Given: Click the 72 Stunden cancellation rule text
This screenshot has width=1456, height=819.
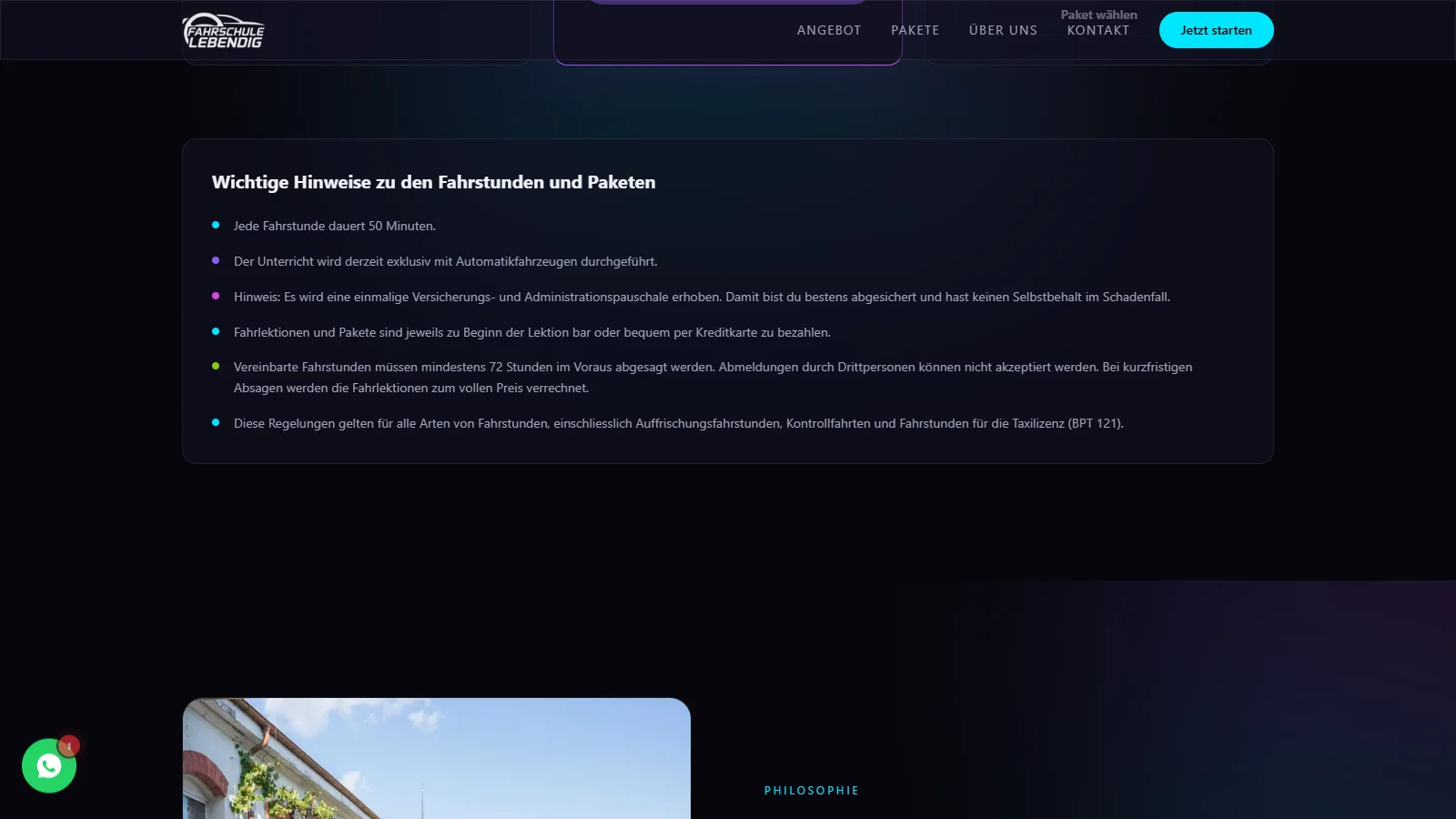Looking at the screenshot, I should coord(713,378).
